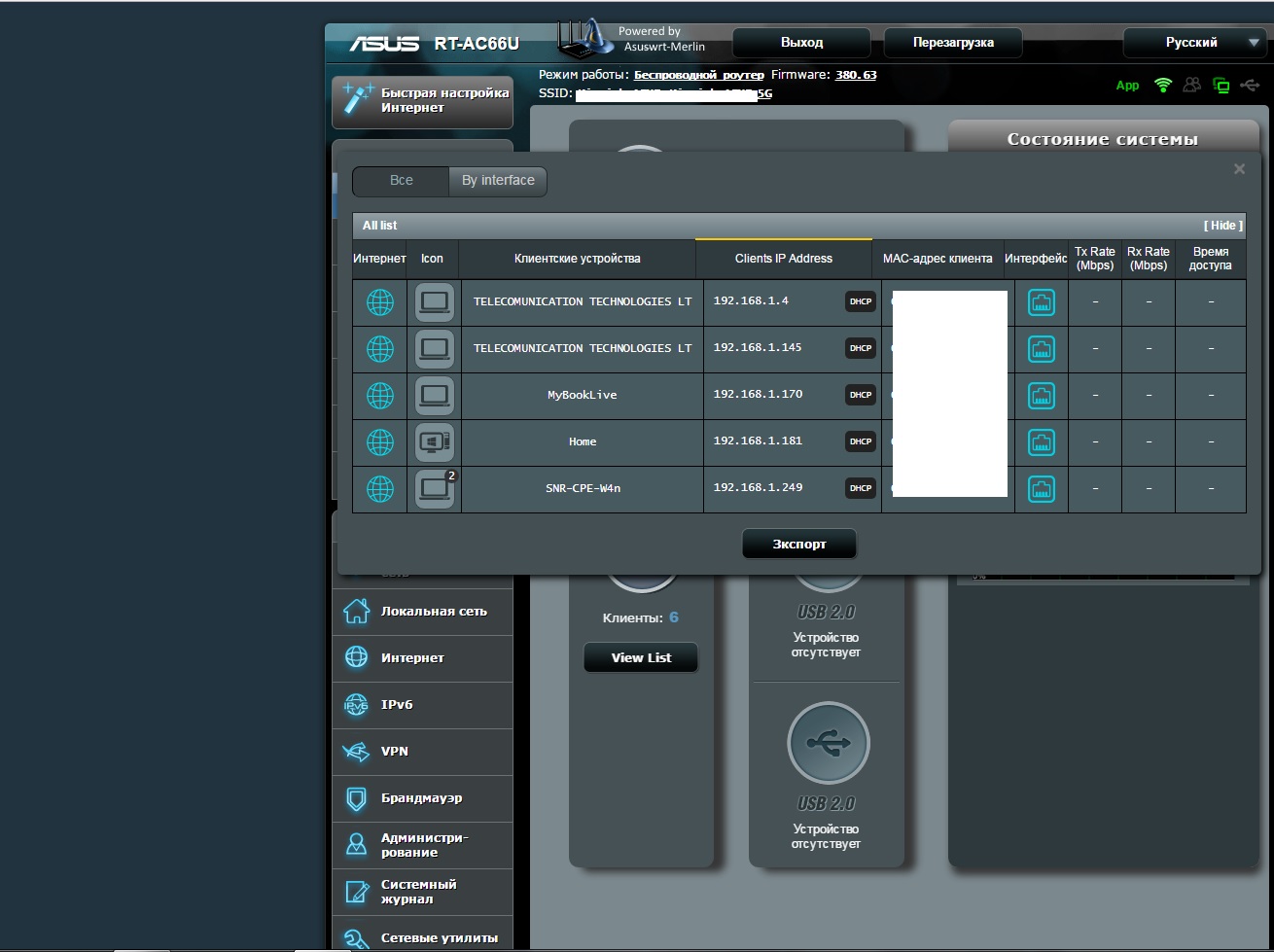Open the Беспроводной роутер operation mode link
1274x952 pixels.
click(x=699, y=75)
